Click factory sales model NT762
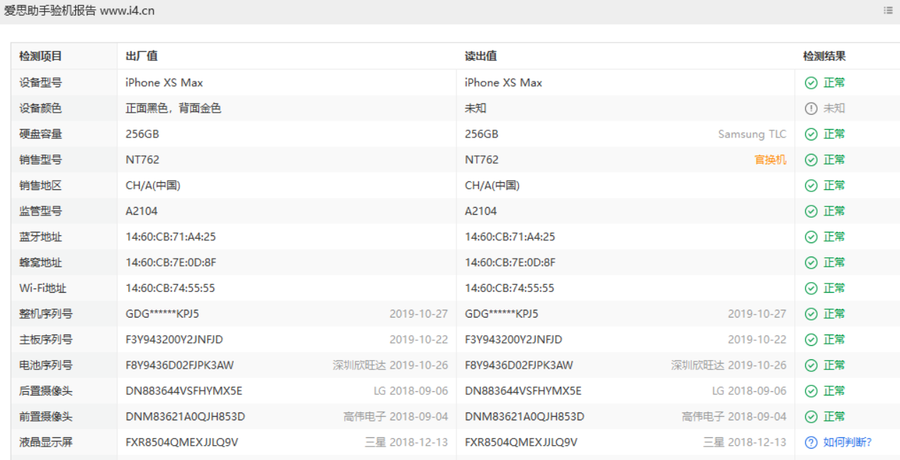Viewport: 900px width, 460px height. (142, 160)
